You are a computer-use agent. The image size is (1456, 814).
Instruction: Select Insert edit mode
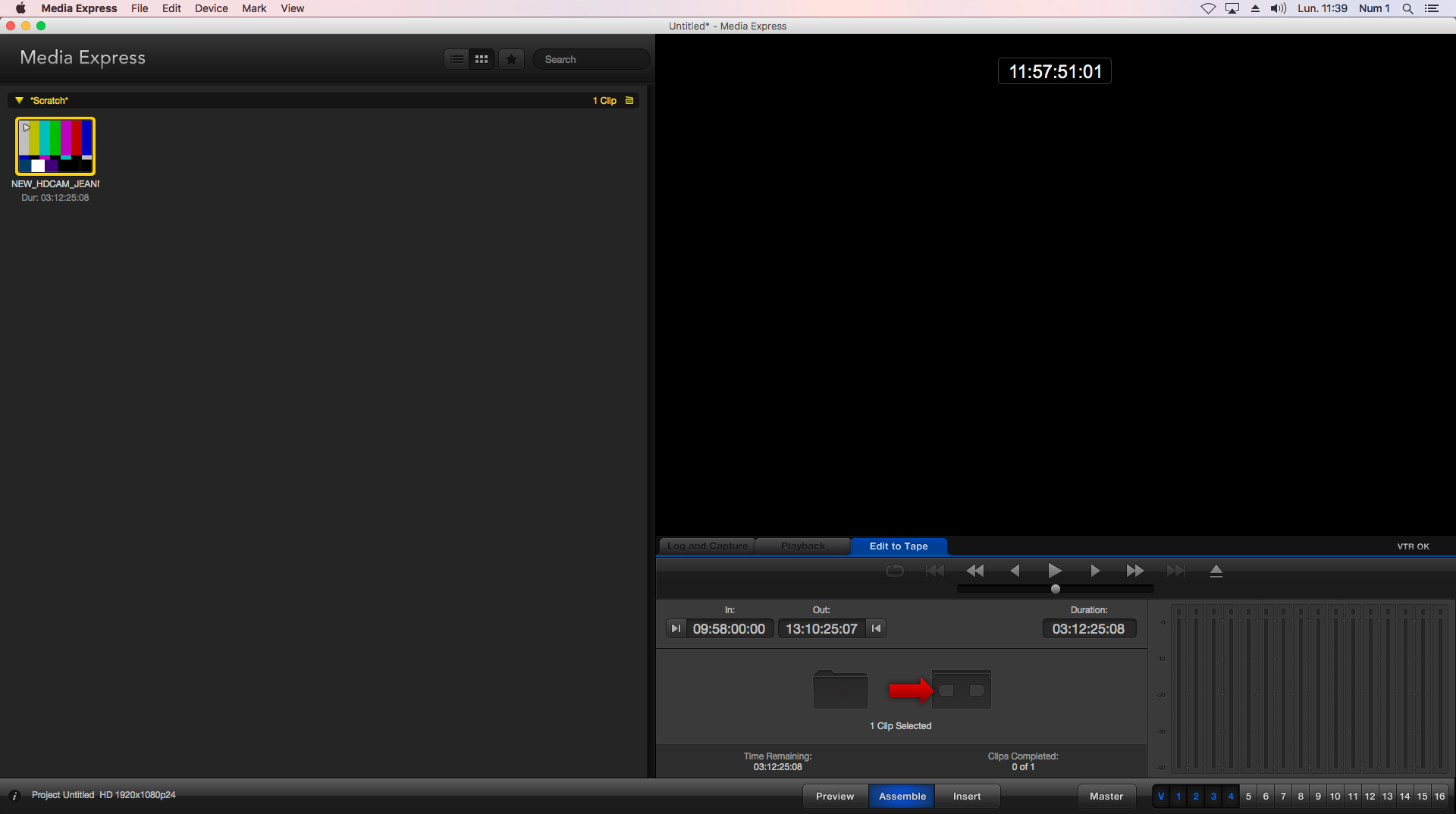966,796
